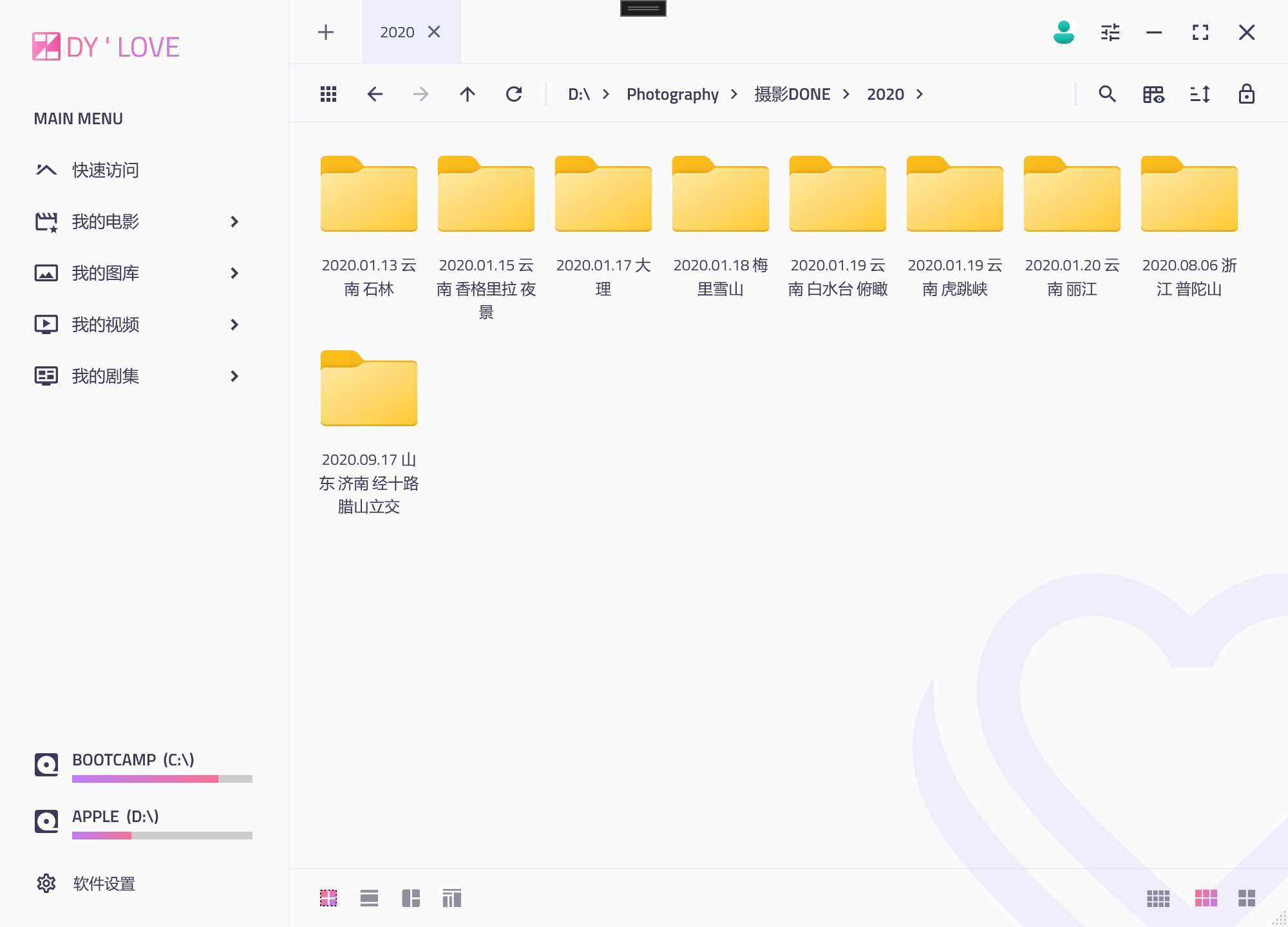The height and width of the screenshot is (927, 1288).
Task: Switch to icon grid view mode
Action: (328, 898)
